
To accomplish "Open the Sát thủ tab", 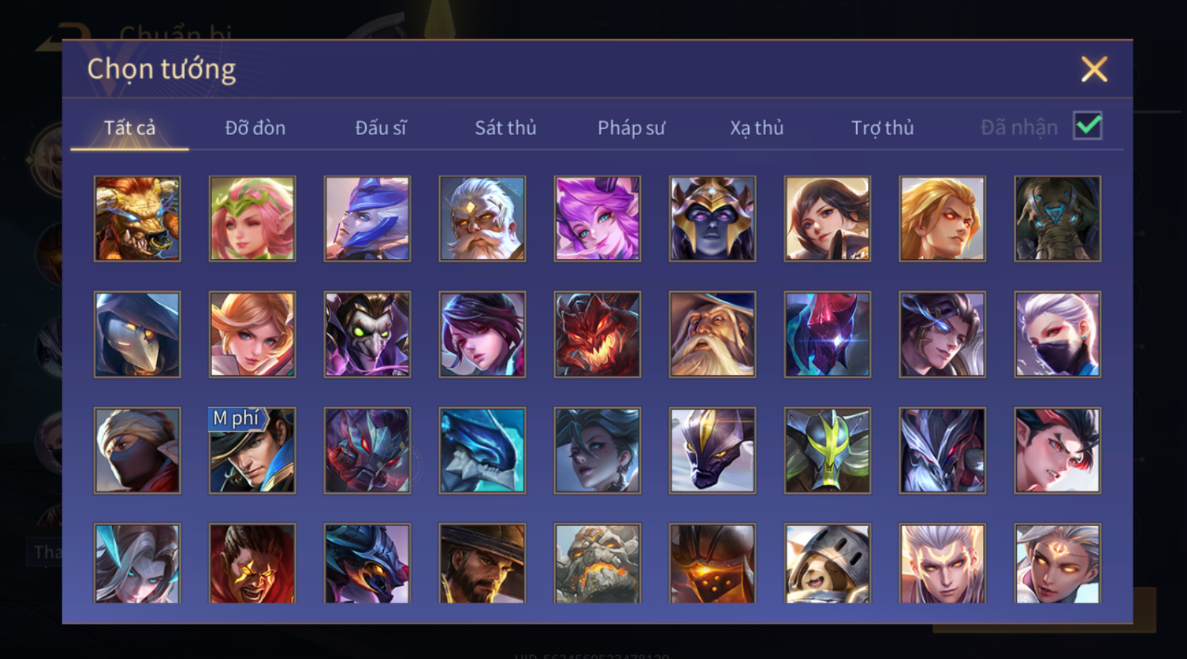I will [506, 128].
